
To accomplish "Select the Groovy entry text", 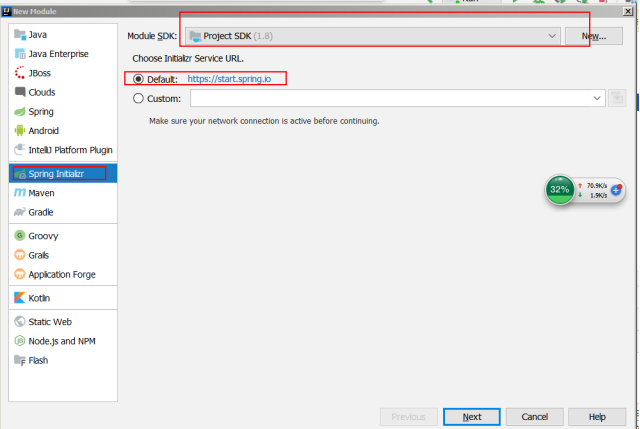I will click(43, 236).
